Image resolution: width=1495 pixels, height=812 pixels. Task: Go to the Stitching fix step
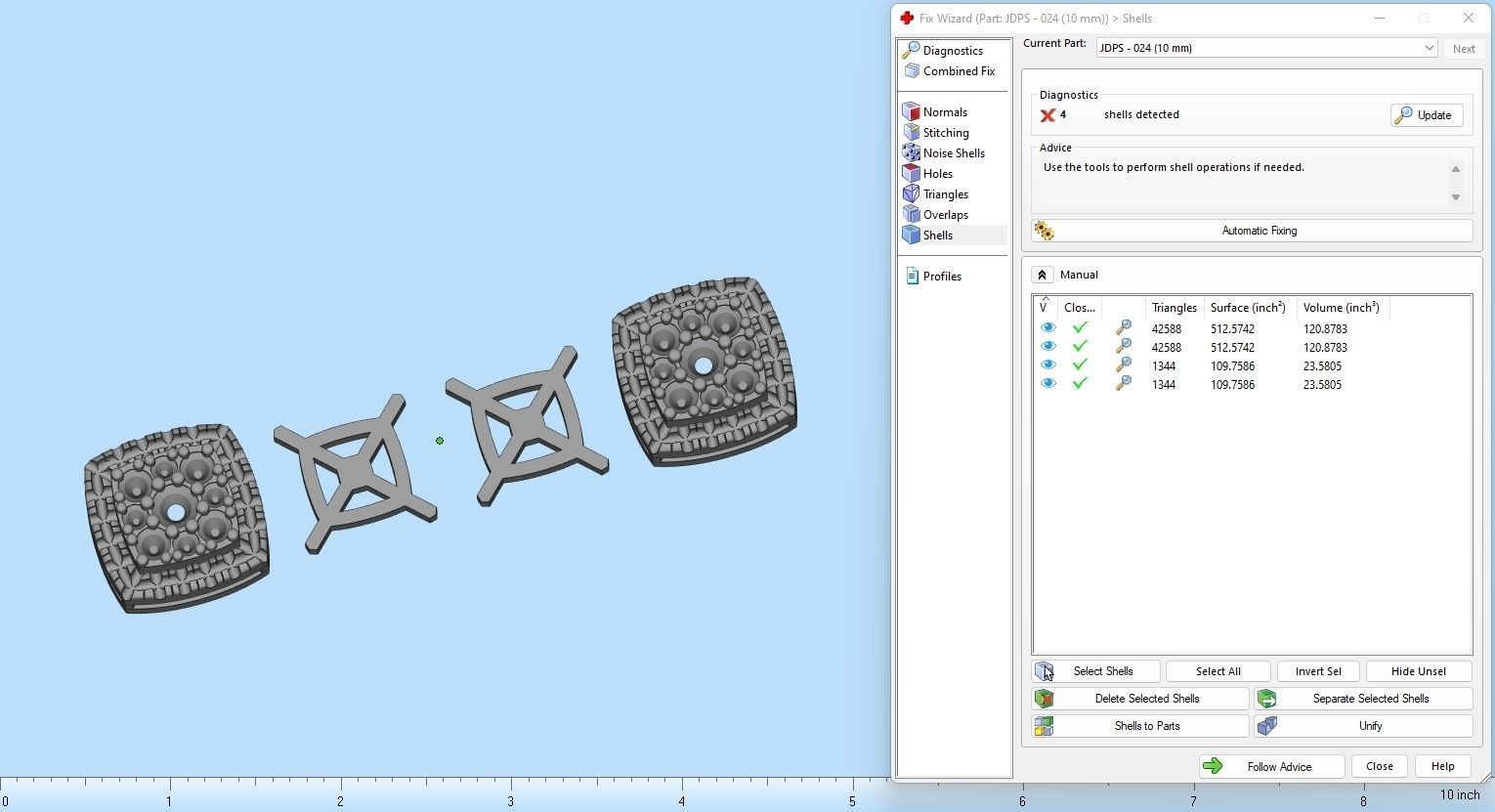(x=936, y=133)
